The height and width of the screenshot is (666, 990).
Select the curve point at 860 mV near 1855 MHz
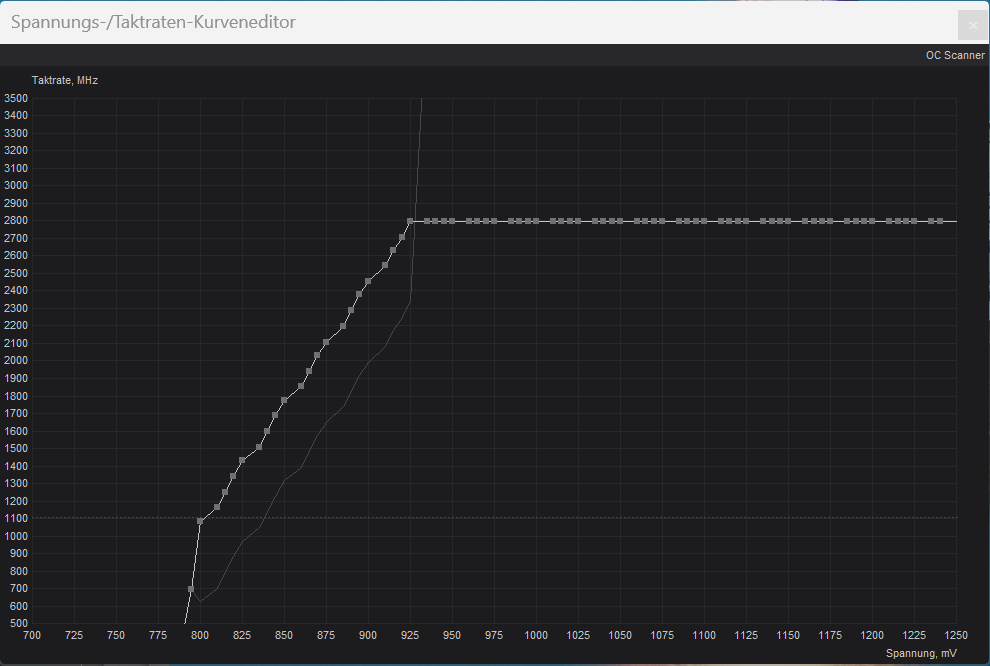coord(301,386)
